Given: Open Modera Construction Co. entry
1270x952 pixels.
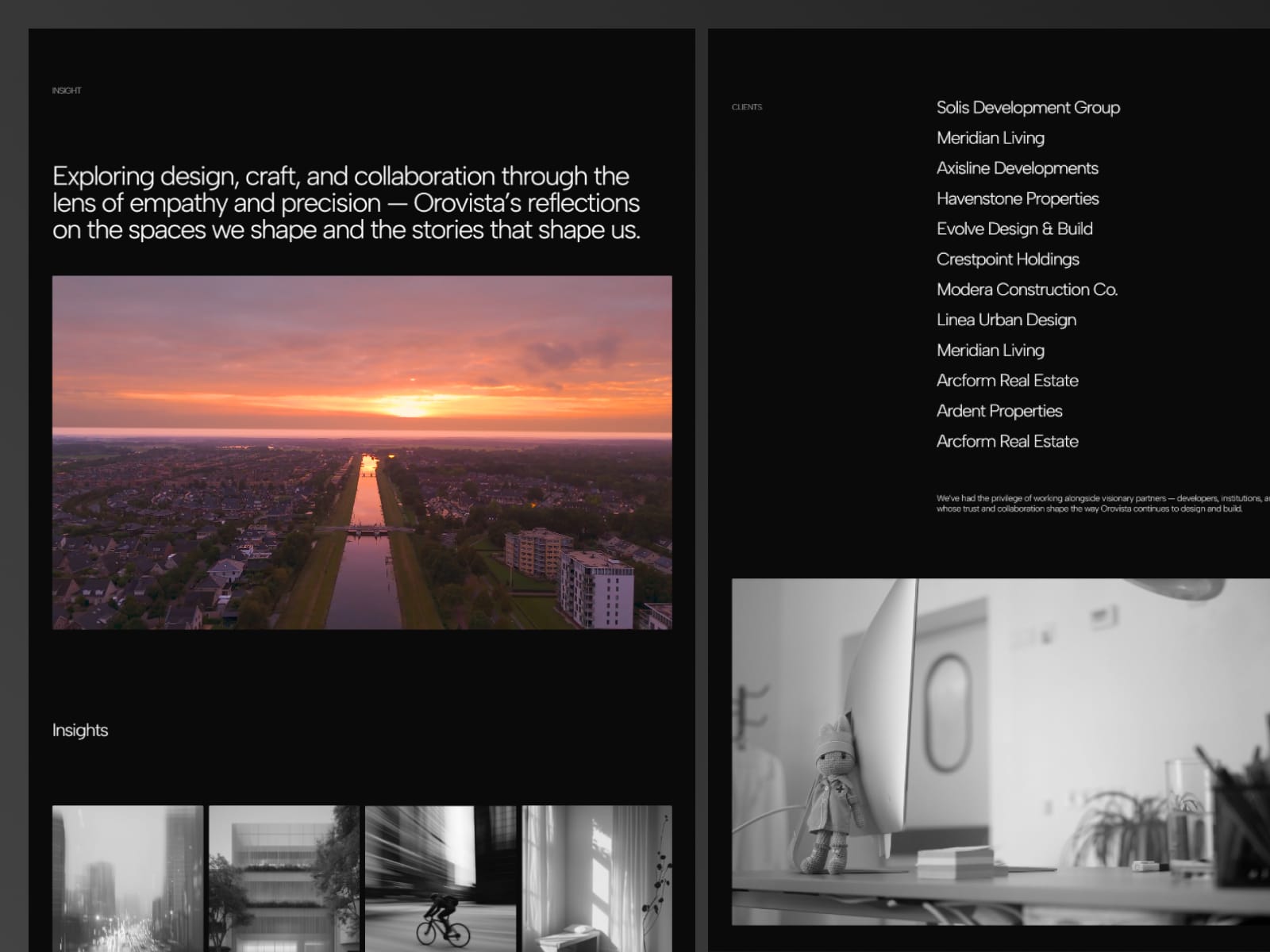Looking at the screenshot, I should 1027,290.
